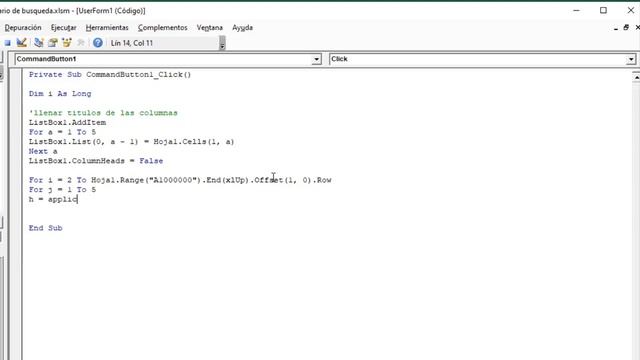Open the Ayuda menu
The height and width of the screenshot is (360, 640).
click(x=242, y=28)
